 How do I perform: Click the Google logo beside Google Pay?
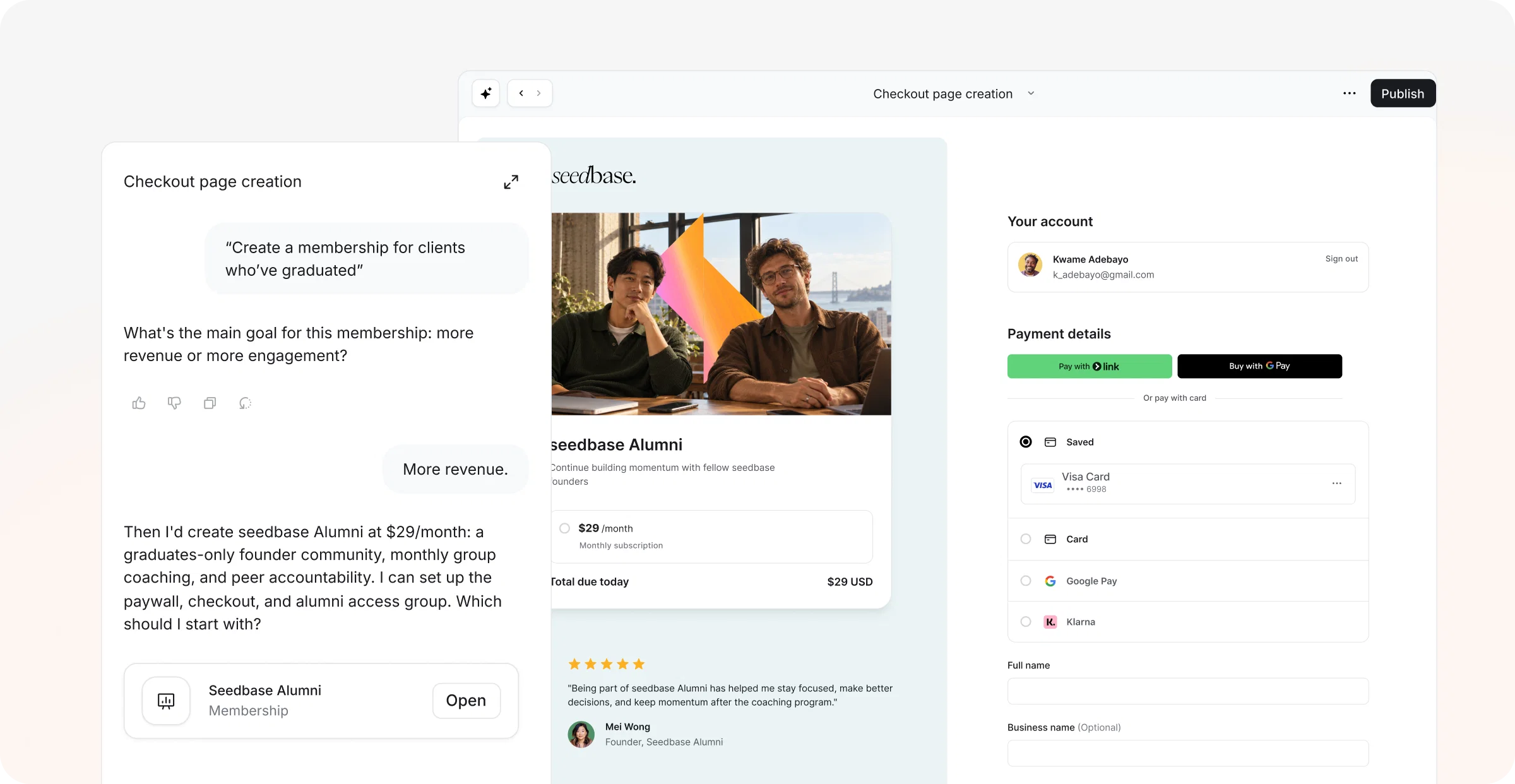pos(1050,581)
